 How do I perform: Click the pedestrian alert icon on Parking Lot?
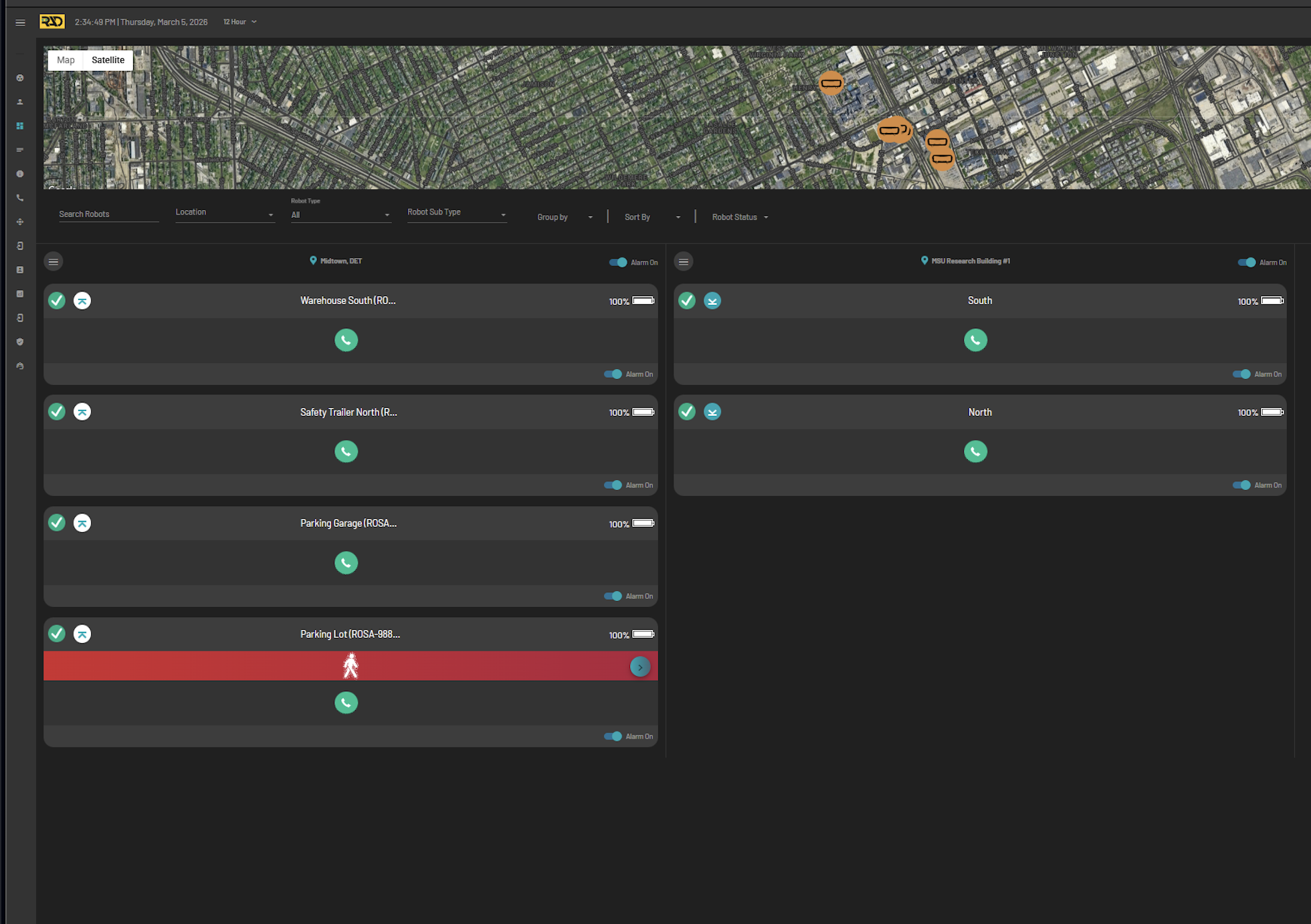(x=350, y=666)
